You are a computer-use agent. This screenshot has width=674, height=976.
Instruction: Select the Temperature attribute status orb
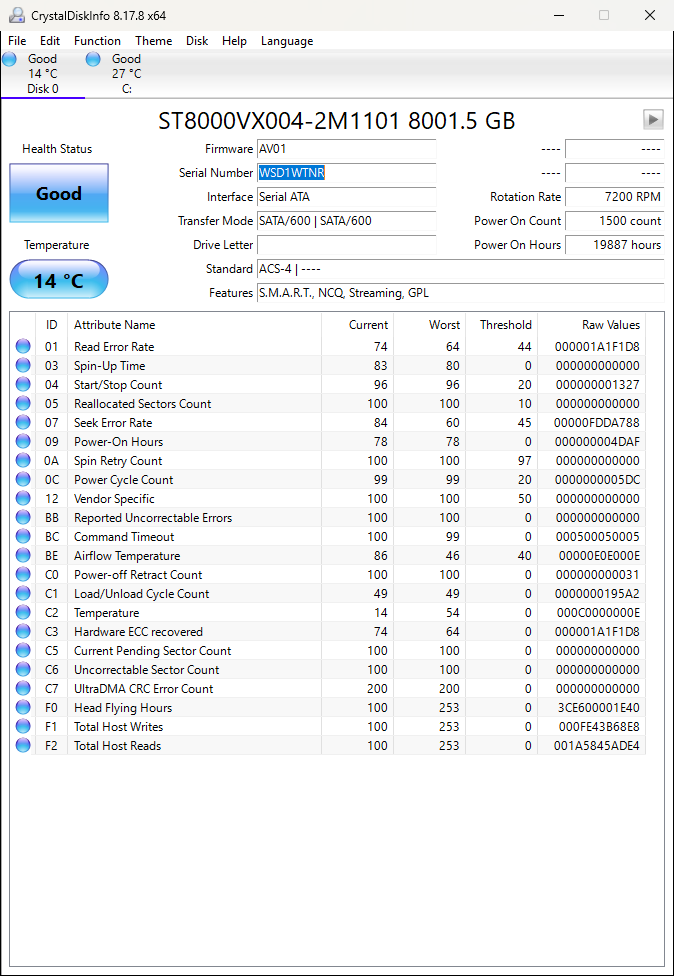23,613
